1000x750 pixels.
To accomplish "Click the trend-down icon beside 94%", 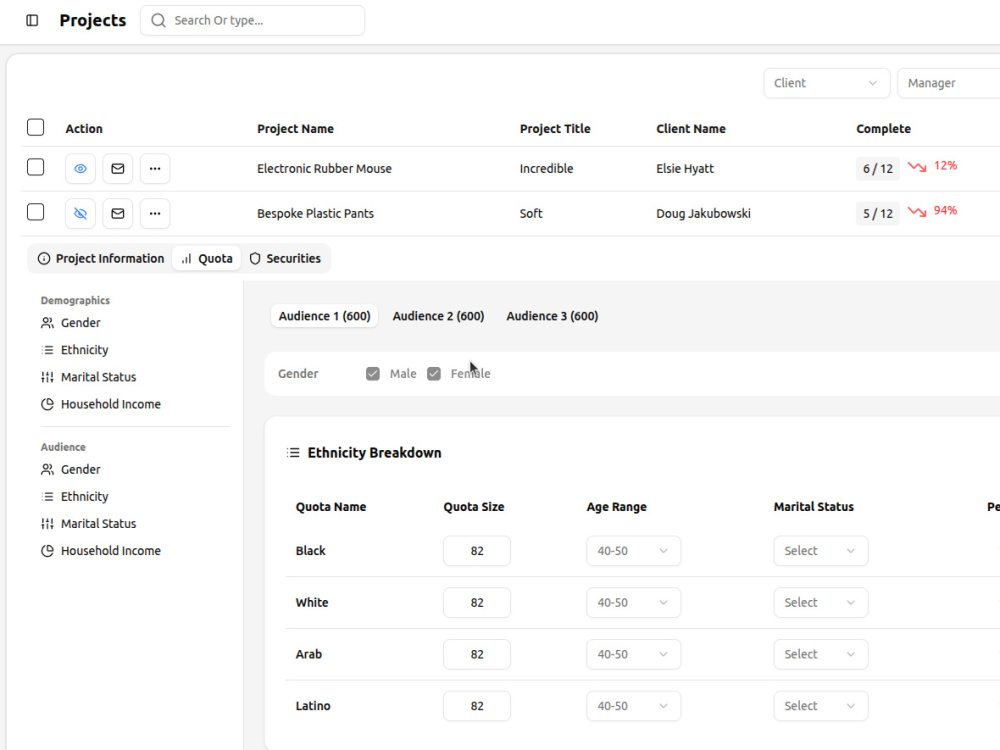I will [x=917, y=211].
